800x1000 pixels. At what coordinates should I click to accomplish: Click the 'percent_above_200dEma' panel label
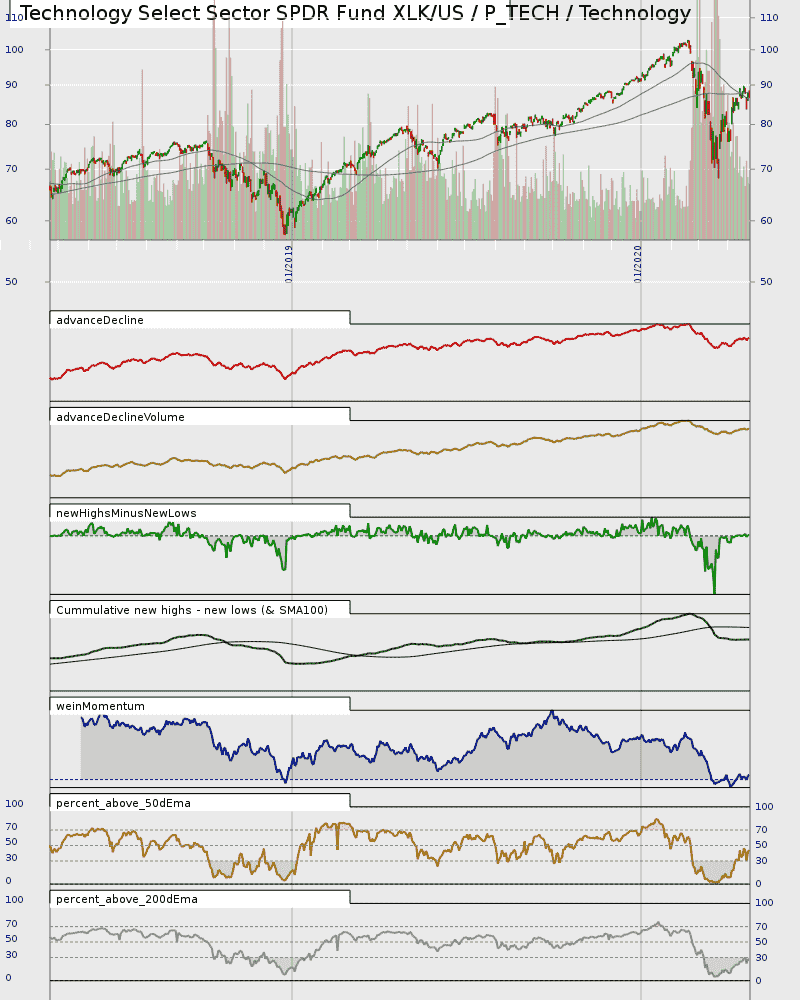pyautogui.click(x=127, y=899)
